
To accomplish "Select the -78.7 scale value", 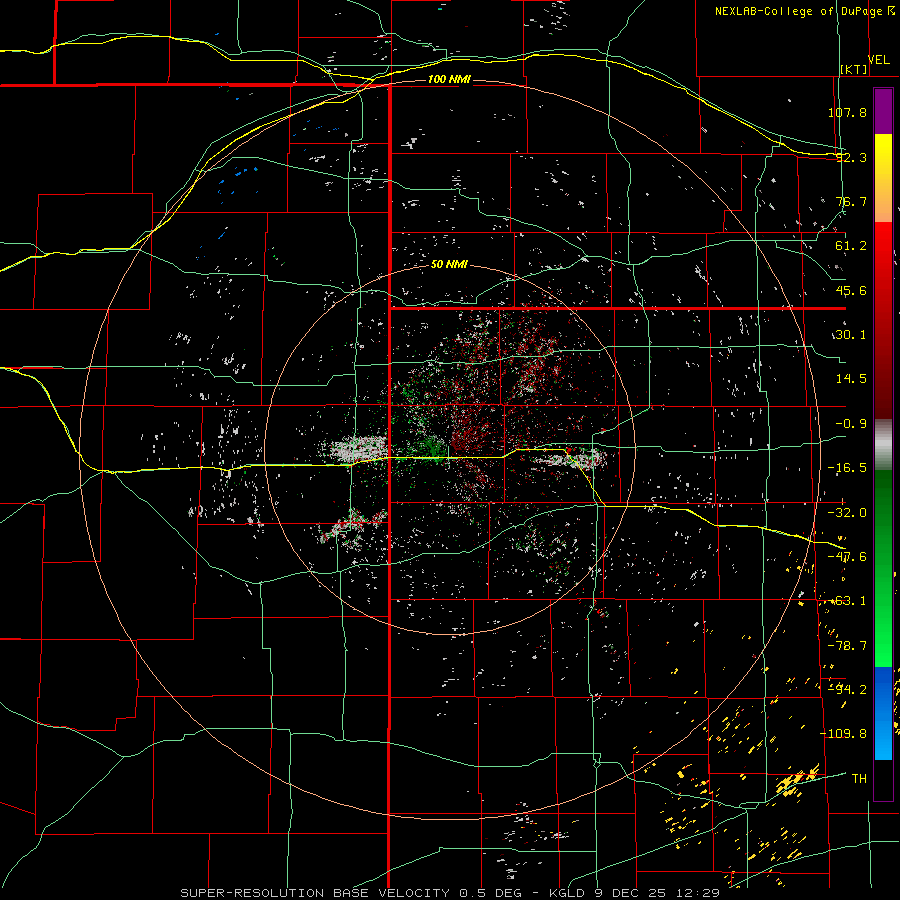I will pyautogui.click(x=847, y=646).
